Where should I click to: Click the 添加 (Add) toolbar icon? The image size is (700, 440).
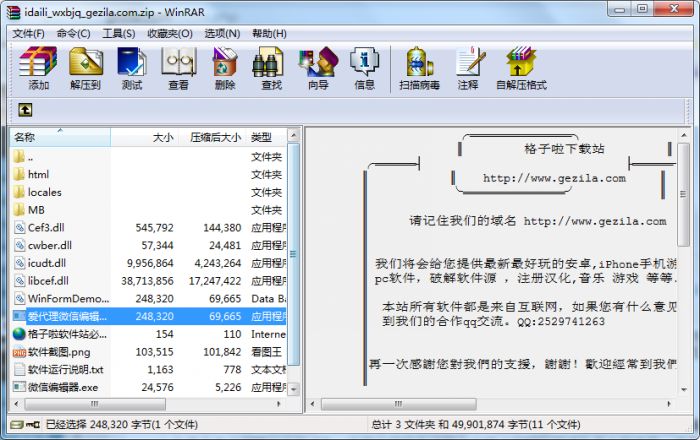(x=38, y=62)
